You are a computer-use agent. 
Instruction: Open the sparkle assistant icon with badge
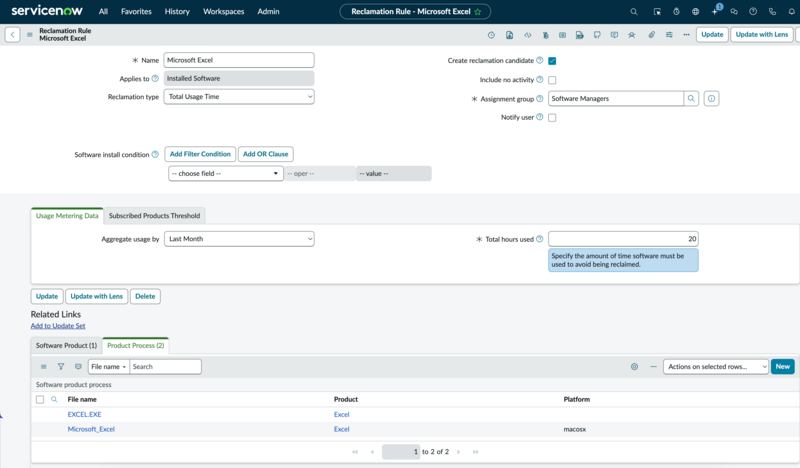pyautogui.click(x=716, y=10)
